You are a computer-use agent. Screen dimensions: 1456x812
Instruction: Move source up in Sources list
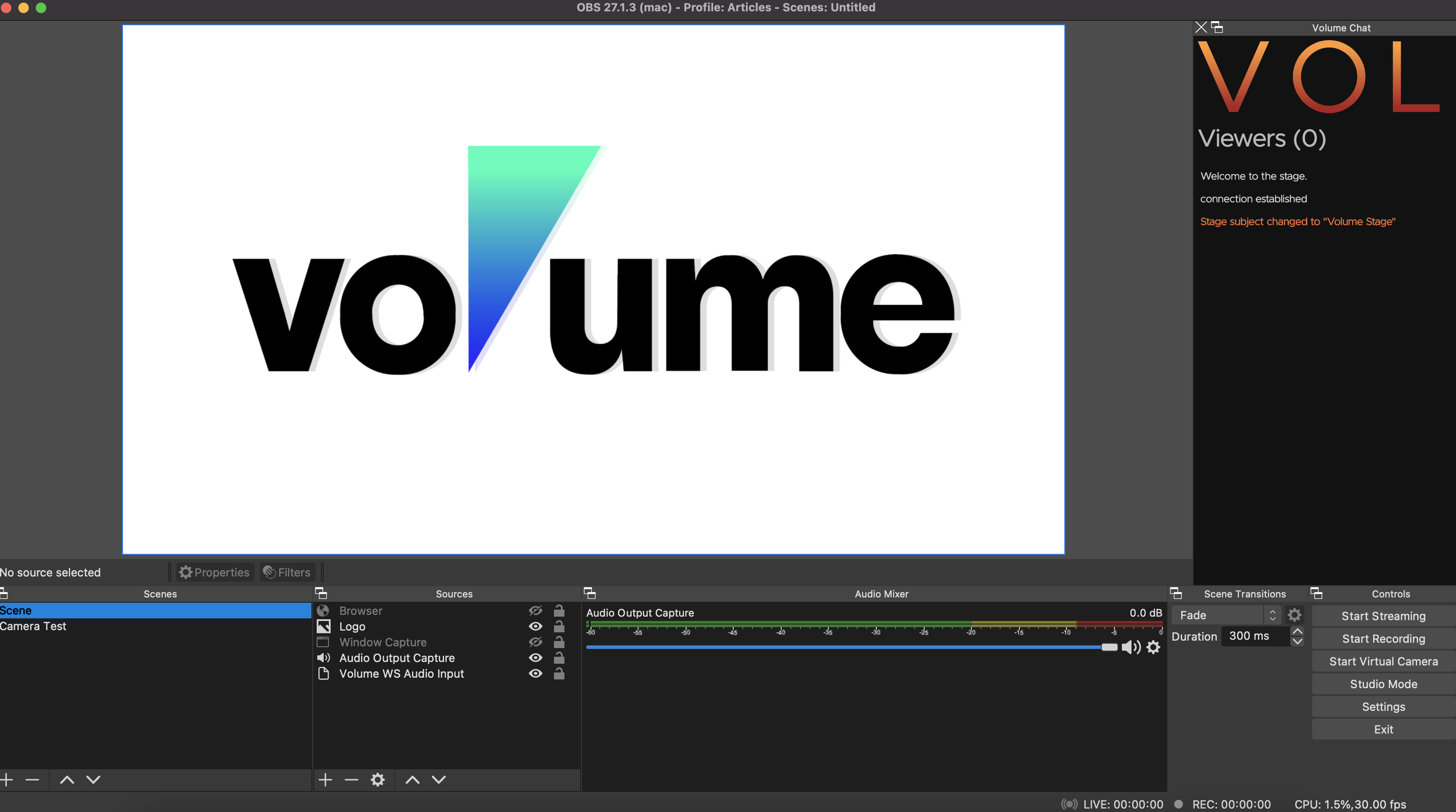click(413, 780)
